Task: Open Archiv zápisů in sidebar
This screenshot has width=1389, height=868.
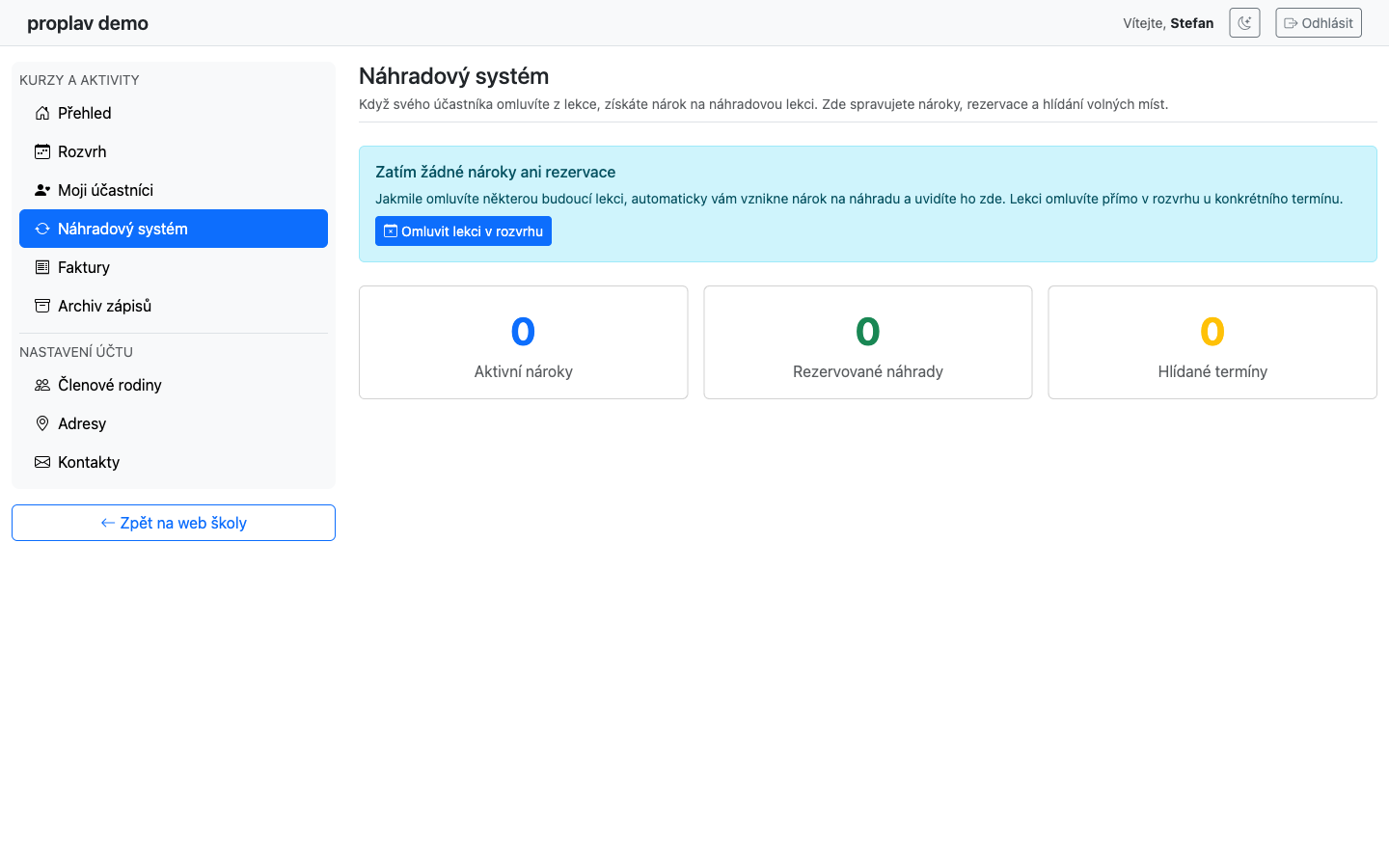Action: (x=174, y=306)
